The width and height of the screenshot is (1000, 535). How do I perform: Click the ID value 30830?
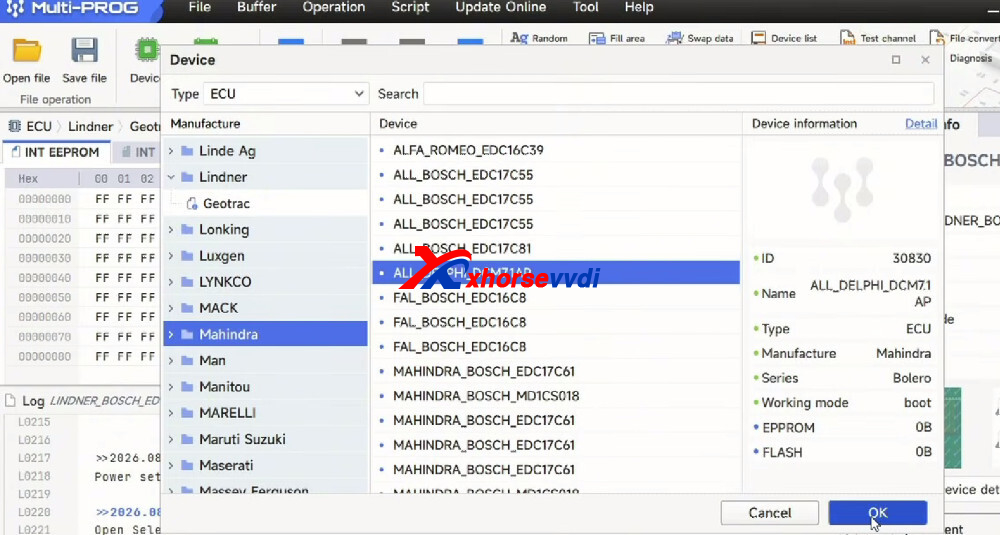click(911, 258)
